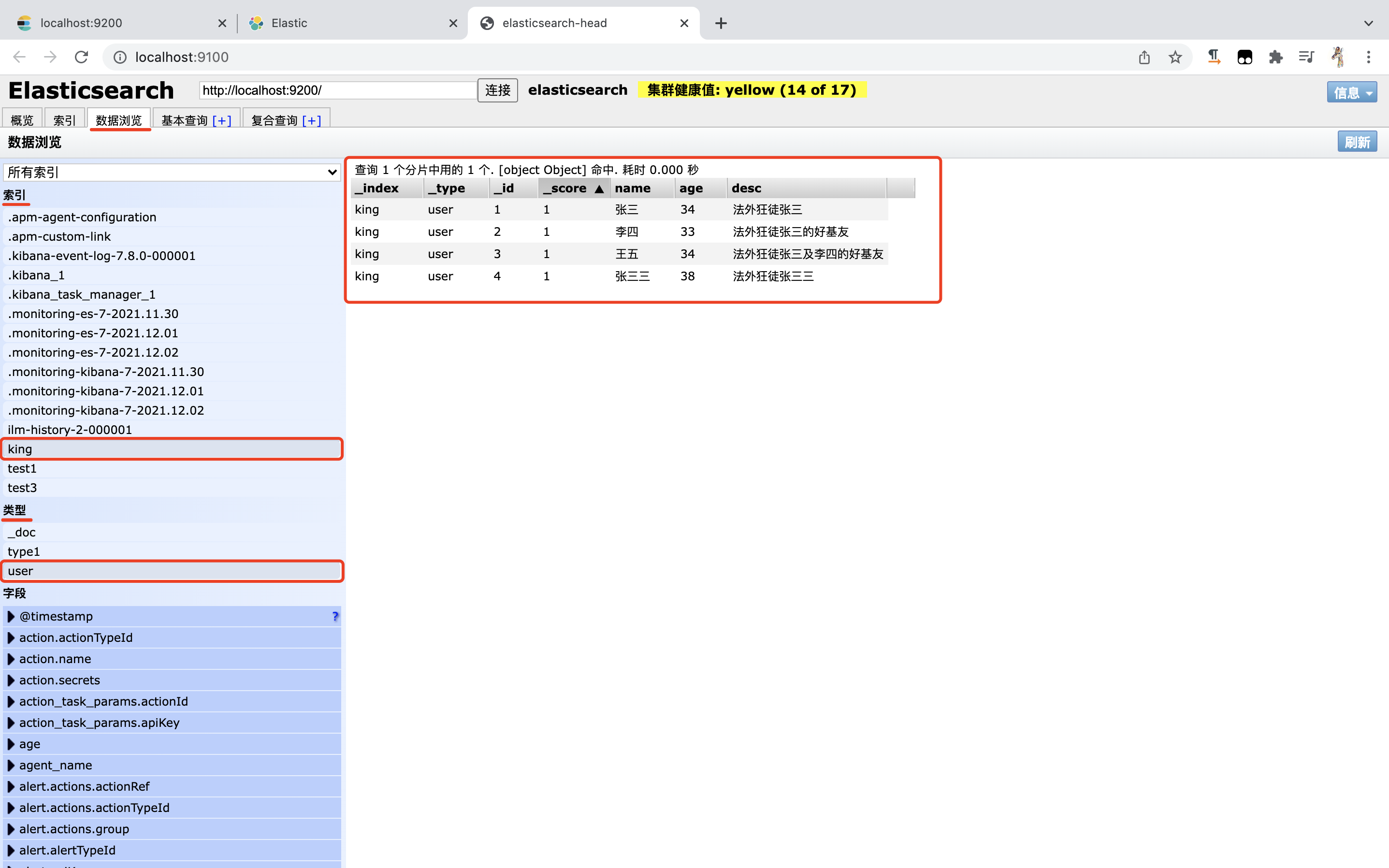Reload the current page

[82, 57]
